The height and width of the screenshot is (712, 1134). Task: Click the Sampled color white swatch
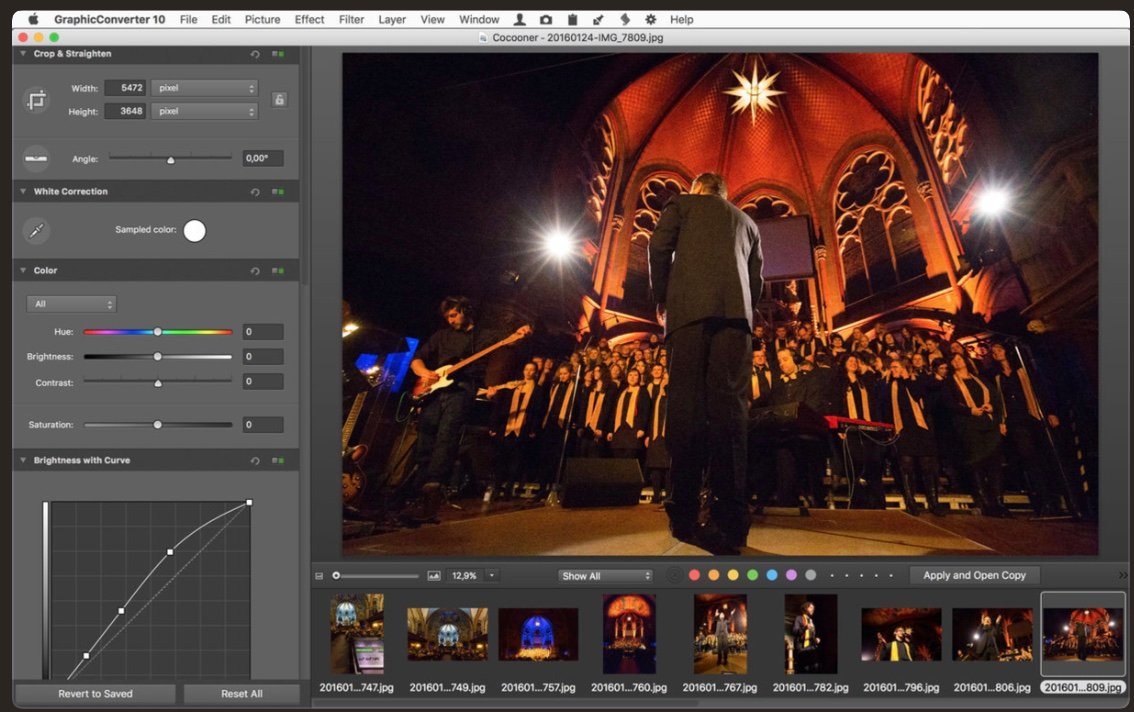coord(195,231)
